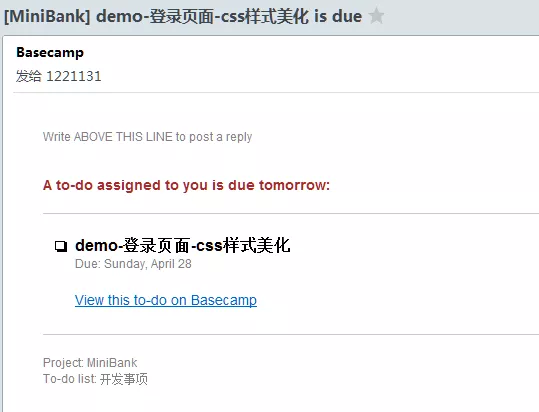Click the To-do list: 开发事项 line
The width and height of the screenshot is (539, 412).
(x=95, y=379)
